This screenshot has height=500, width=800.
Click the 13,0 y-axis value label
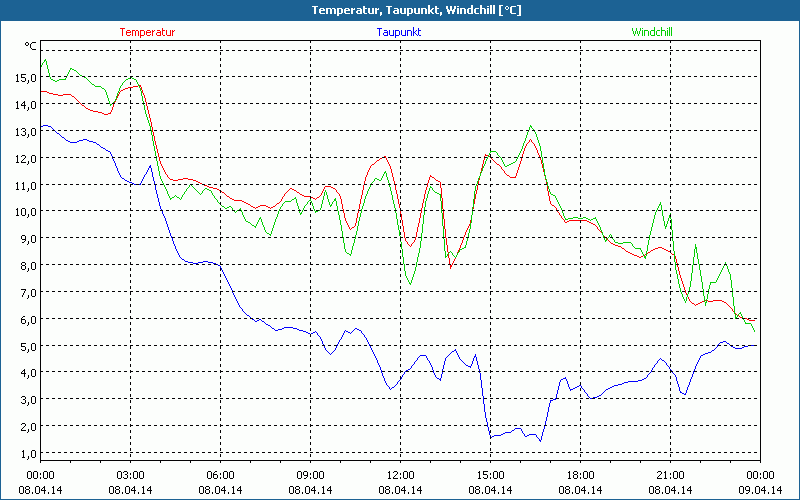pyautogui.click(x=25, y=131)
